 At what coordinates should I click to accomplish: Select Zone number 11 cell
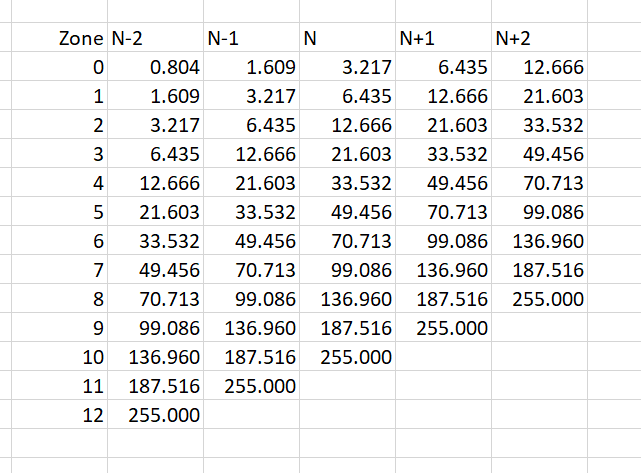pyautogui.click(x=60, y=386)
